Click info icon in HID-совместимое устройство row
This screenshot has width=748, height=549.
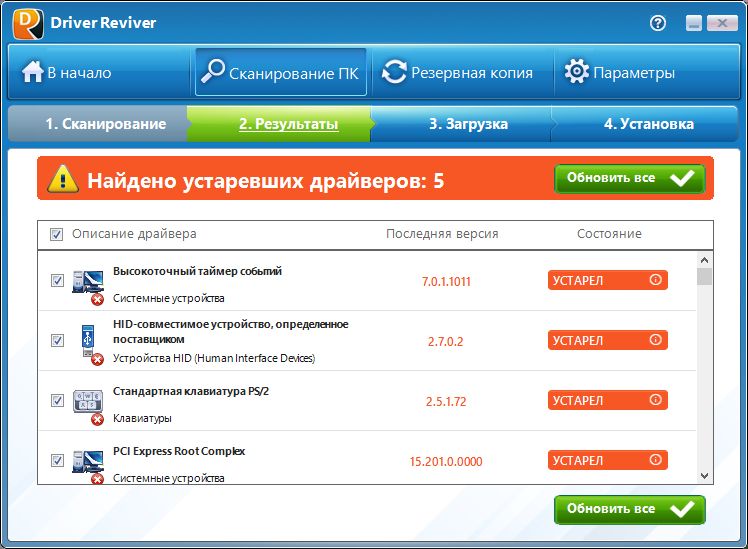click(655, 340)
